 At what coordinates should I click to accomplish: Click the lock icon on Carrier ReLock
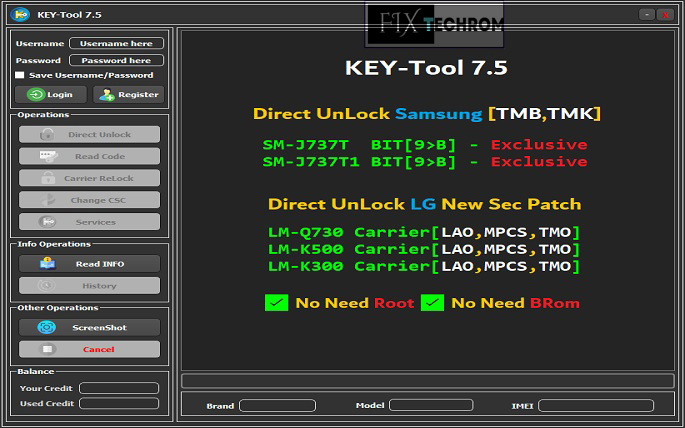pyautogui.click(x=48, y=178)
